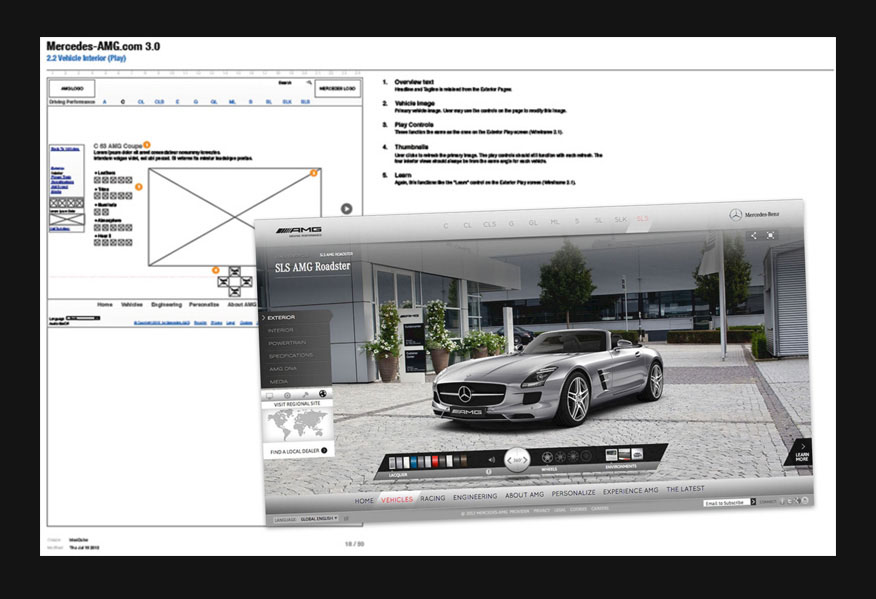The image size is (876, 599).
Task: Click Racing in the mockup bottom navigation
Action: click(432, 498)
